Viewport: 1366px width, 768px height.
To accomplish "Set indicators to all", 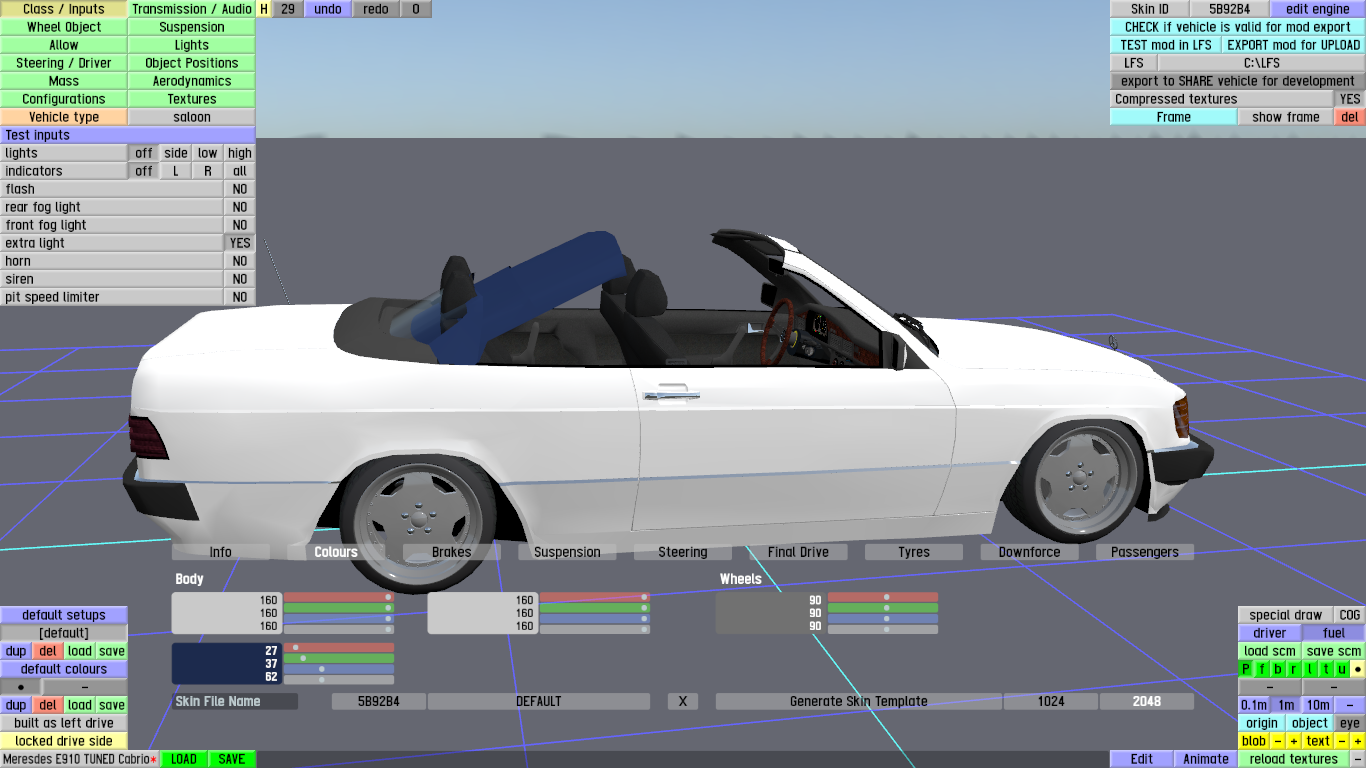I will point(240,171).
